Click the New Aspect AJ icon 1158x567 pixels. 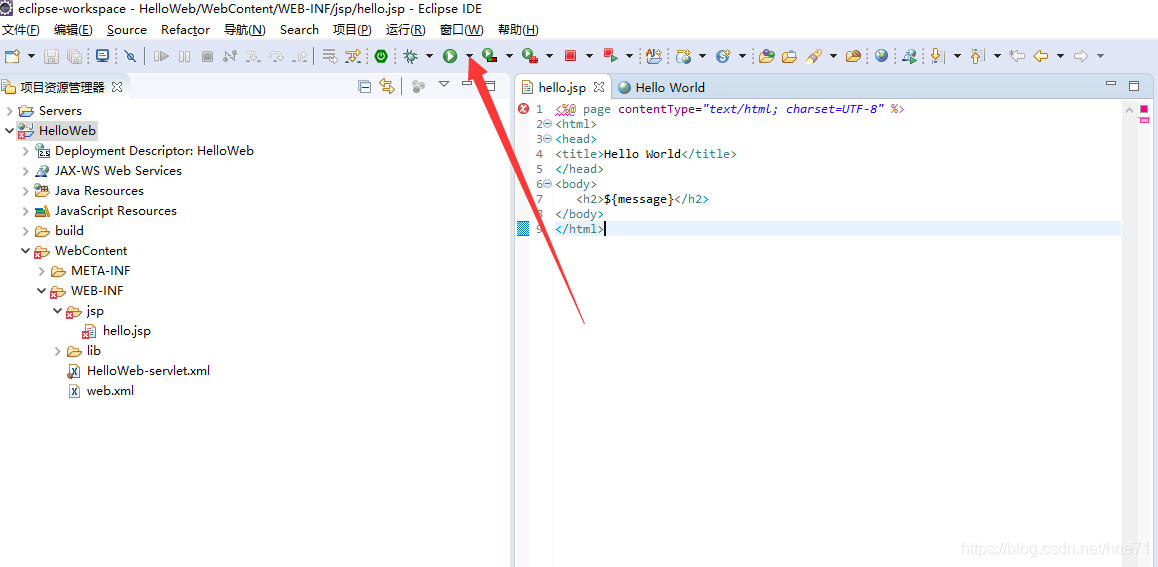pos(654,55)
